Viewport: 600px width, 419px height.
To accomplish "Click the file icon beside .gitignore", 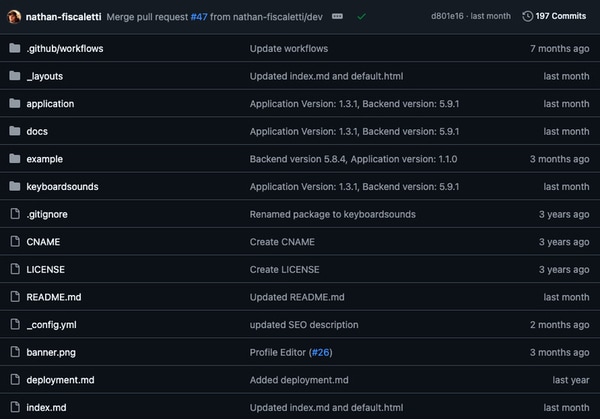I will click(15, 214).
